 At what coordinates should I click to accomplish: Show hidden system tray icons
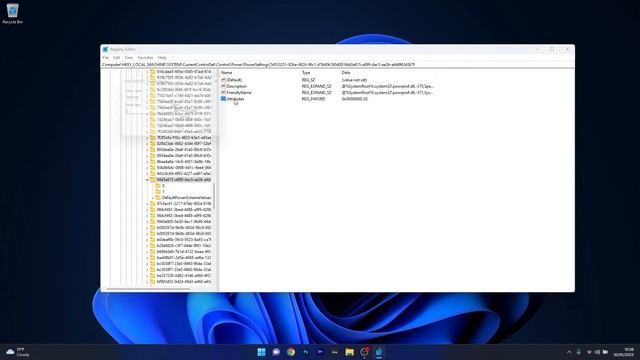coord(569,352)
